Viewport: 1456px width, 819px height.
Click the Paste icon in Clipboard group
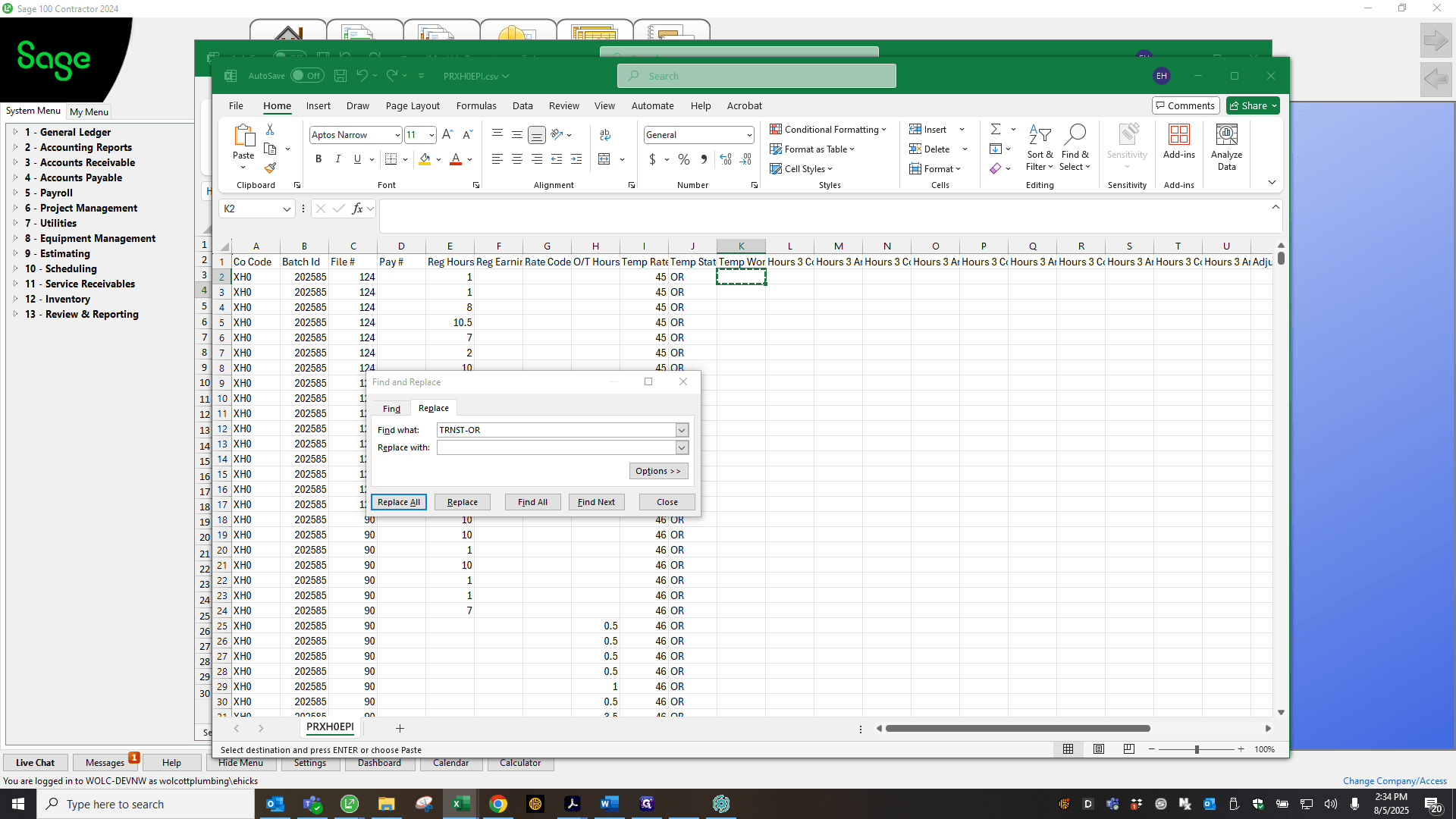243,136
